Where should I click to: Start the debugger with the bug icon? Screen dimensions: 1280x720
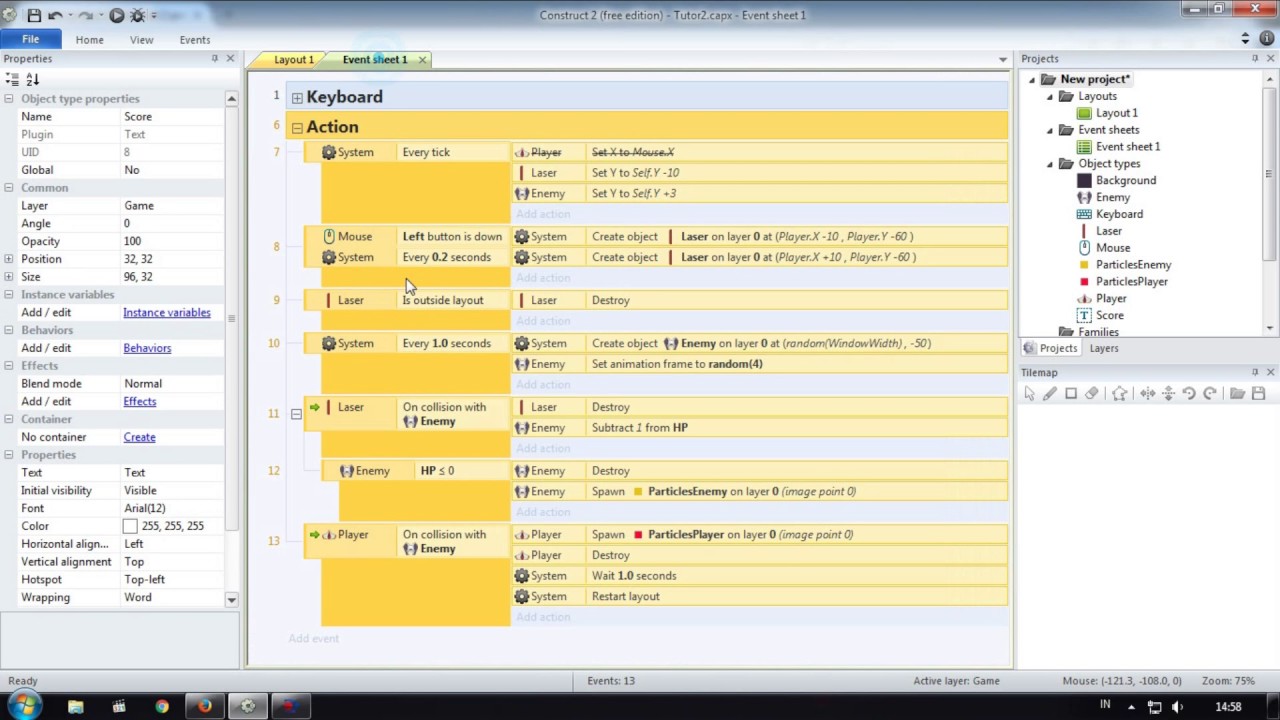coord(138,15)
